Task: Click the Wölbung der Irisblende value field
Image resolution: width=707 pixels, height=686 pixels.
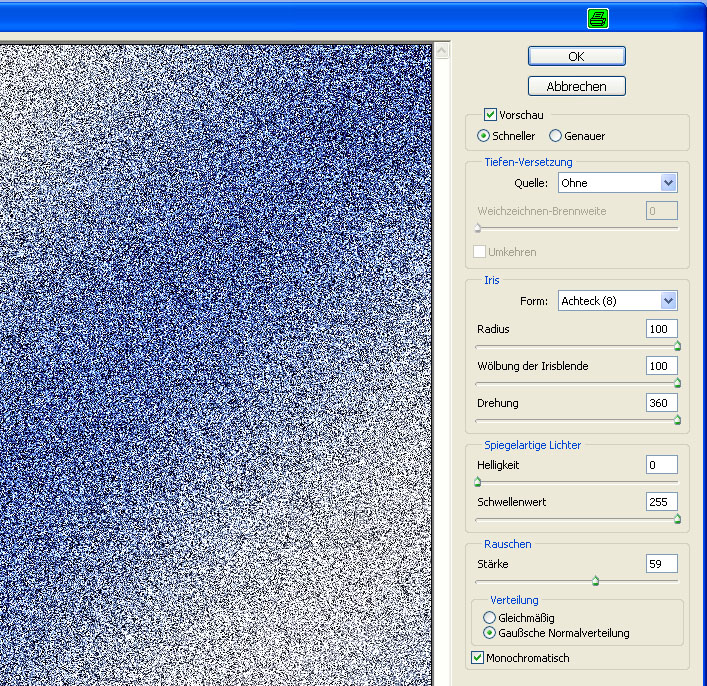Action: click(661, 366)
